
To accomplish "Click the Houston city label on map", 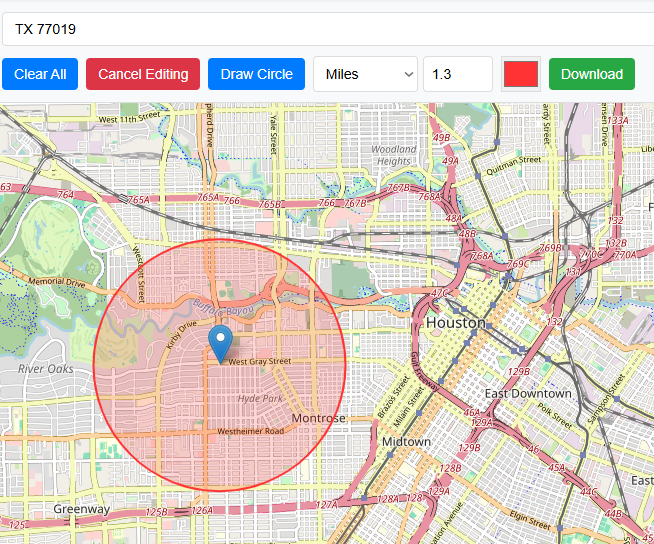I will 455,323.
